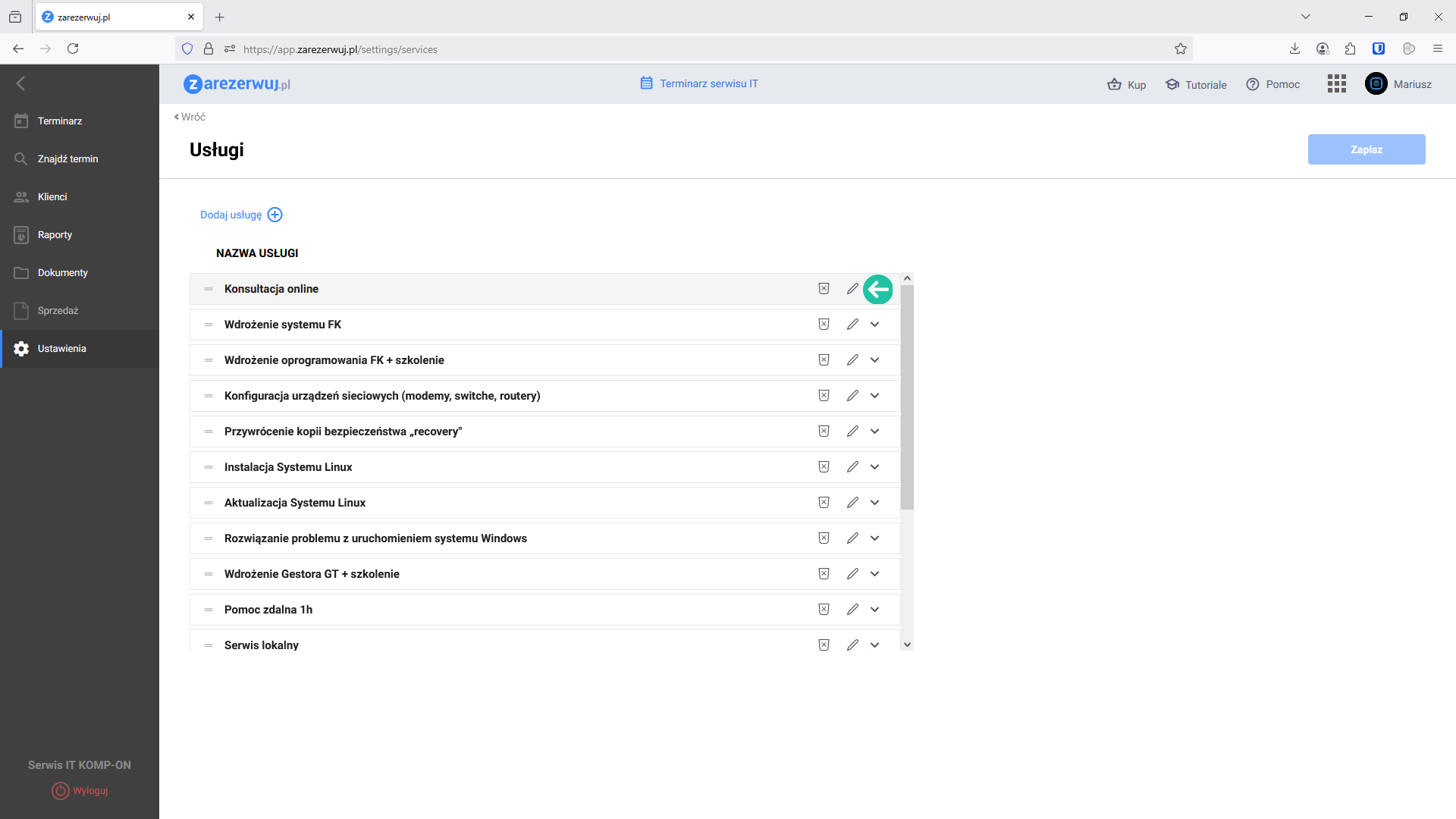Open the apps grid icon in header
Viewport: 1456px width, 819px height.
click(1337, 84)
